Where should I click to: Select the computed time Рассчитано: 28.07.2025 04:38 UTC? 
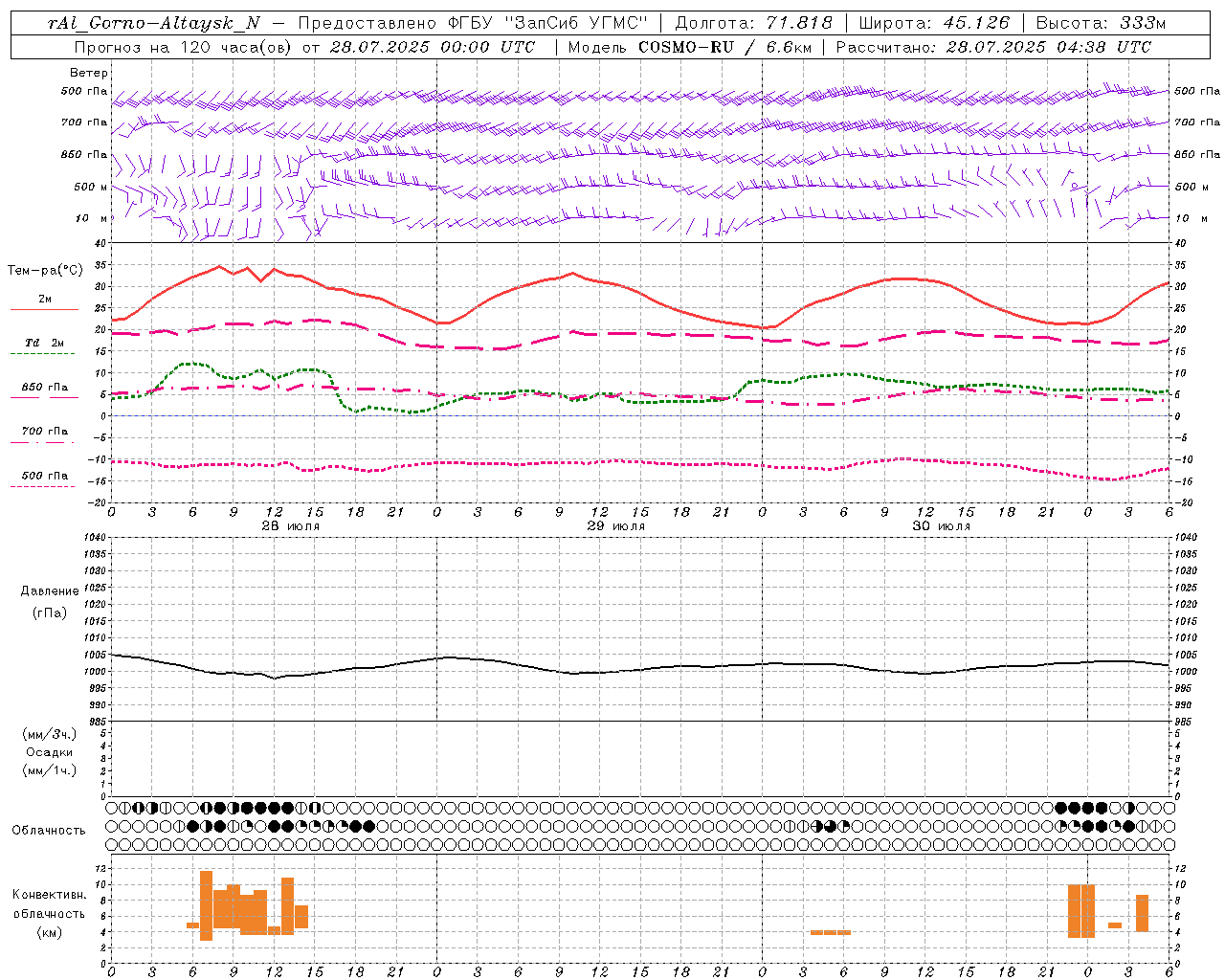[993, 47]
